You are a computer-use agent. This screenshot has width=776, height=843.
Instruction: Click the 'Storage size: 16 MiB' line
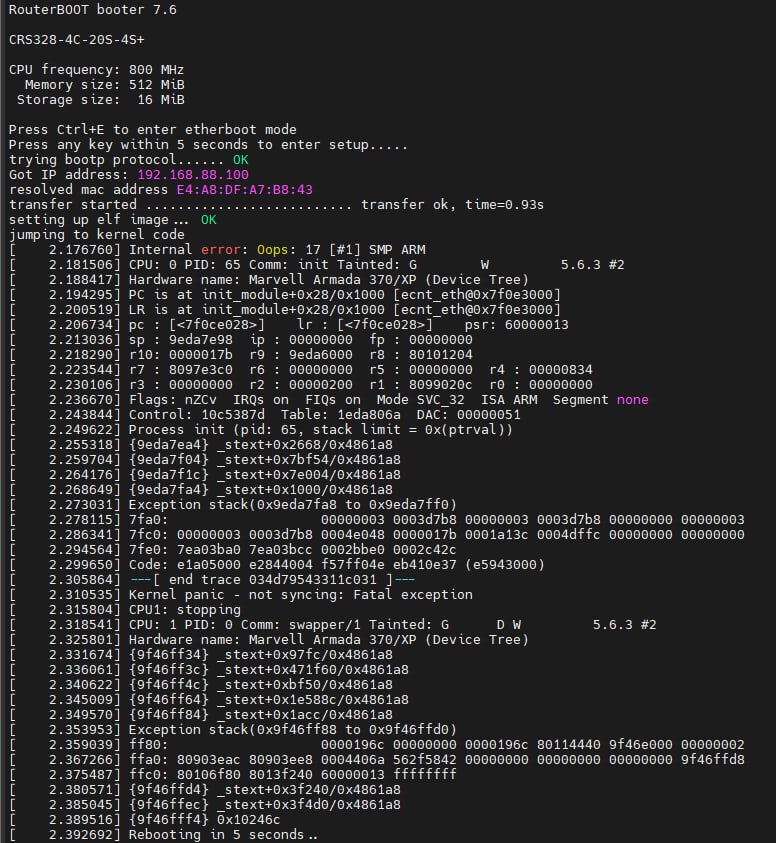(x=101, y=100)
